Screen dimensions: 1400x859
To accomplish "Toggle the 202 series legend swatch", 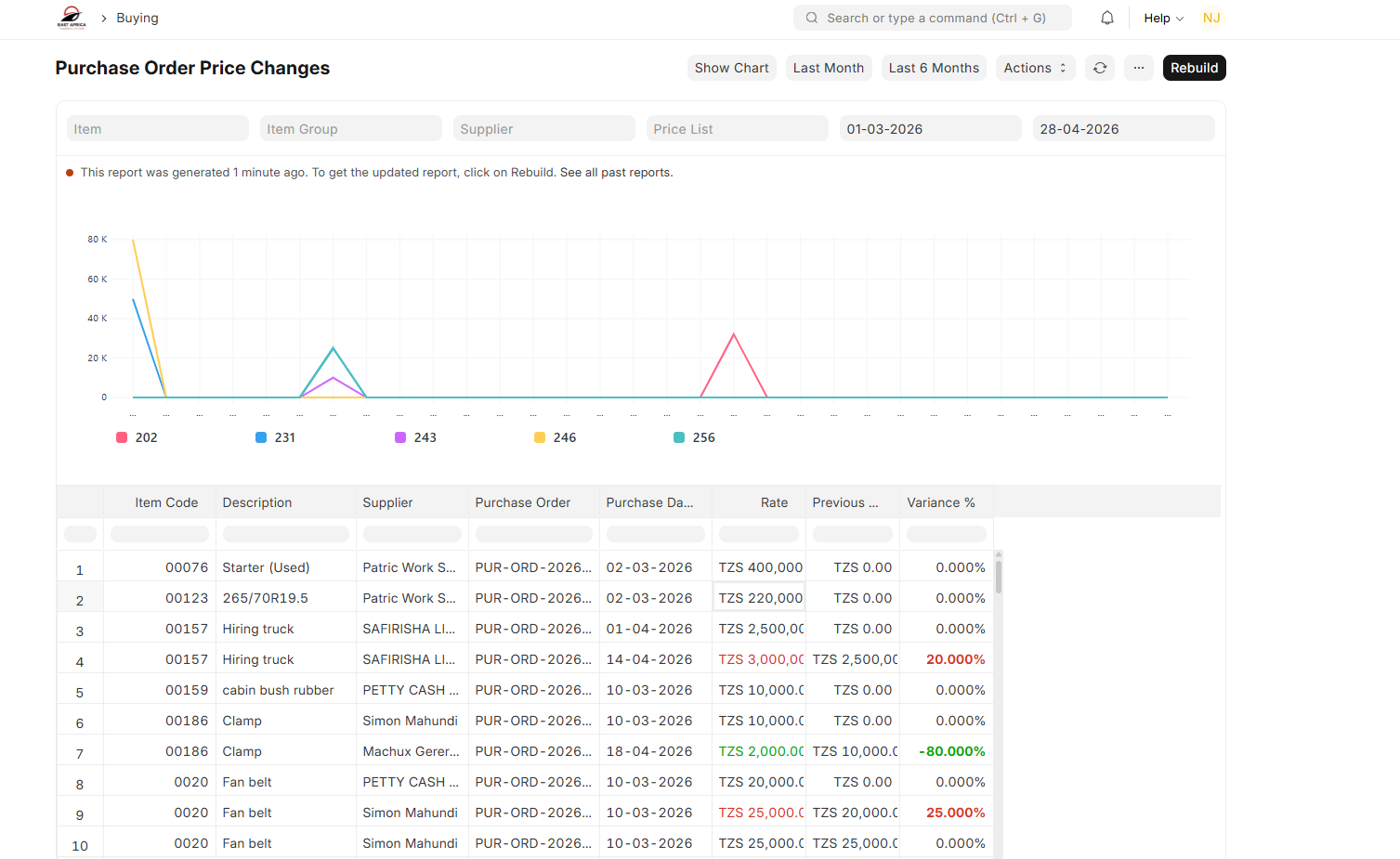I will [122, 437].
